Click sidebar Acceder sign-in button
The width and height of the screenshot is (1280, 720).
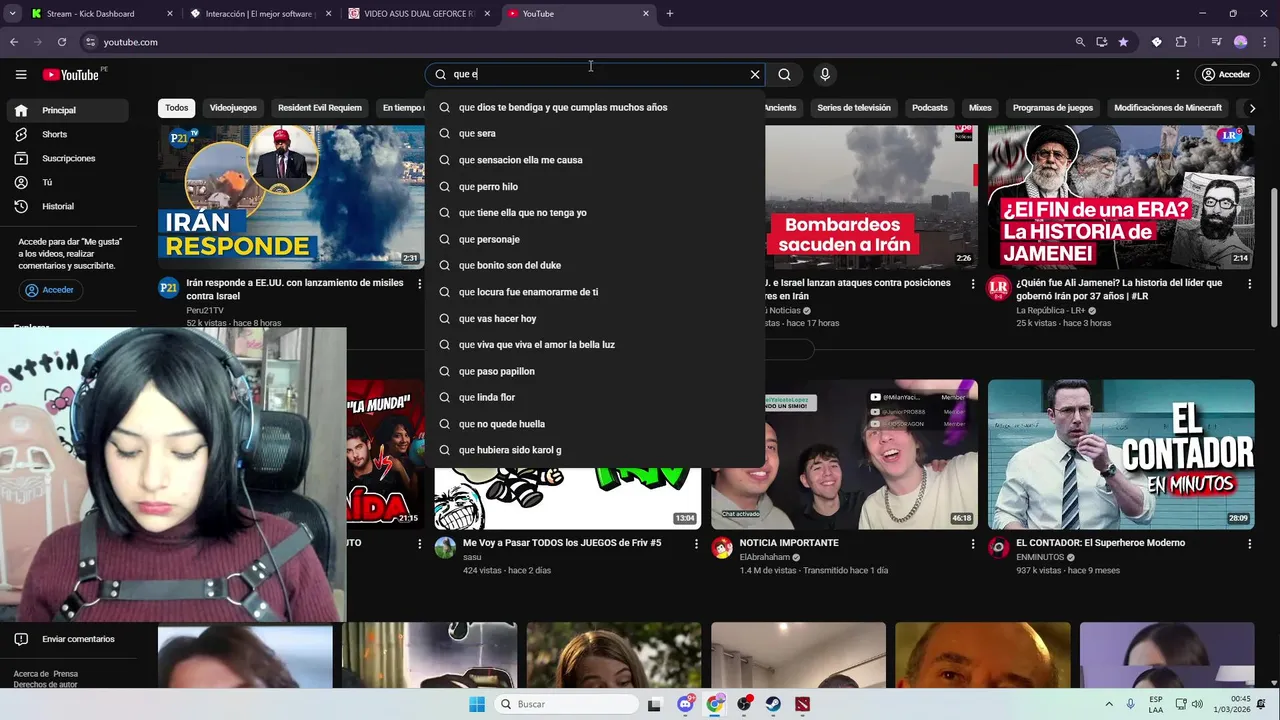coord(50,290)
